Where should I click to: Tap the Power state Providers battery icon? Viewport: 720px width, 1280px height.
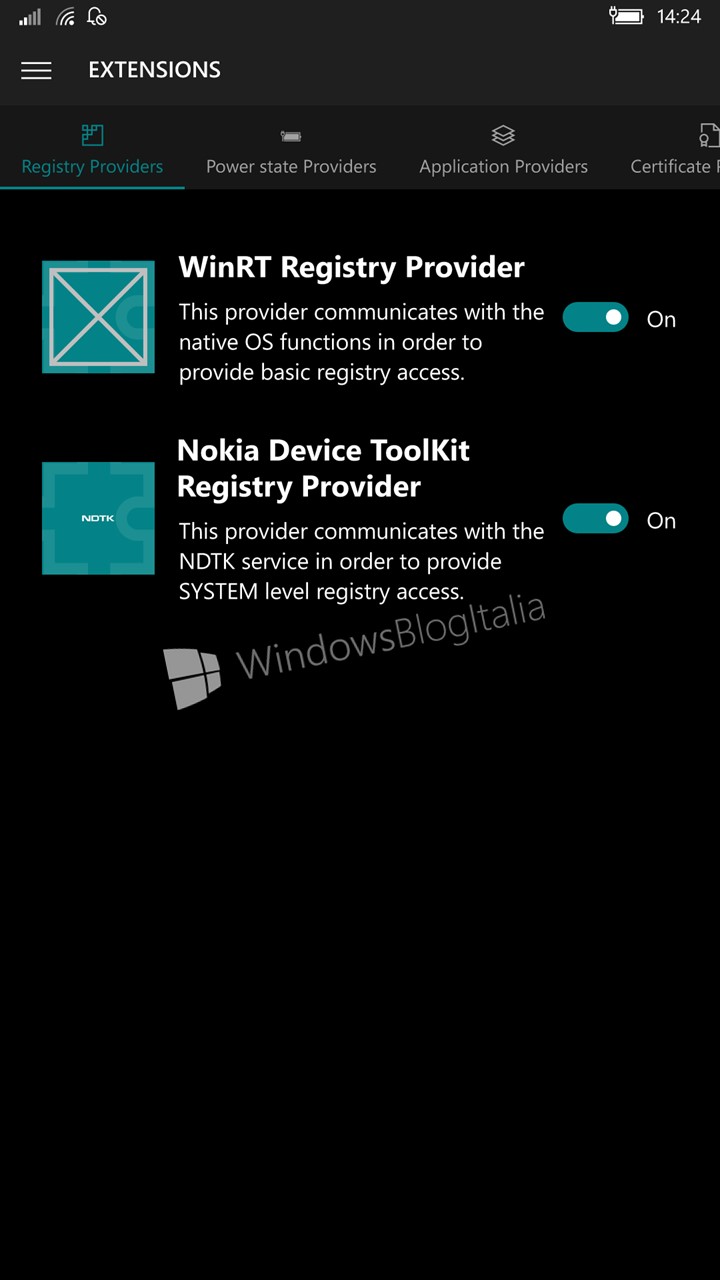291,136
